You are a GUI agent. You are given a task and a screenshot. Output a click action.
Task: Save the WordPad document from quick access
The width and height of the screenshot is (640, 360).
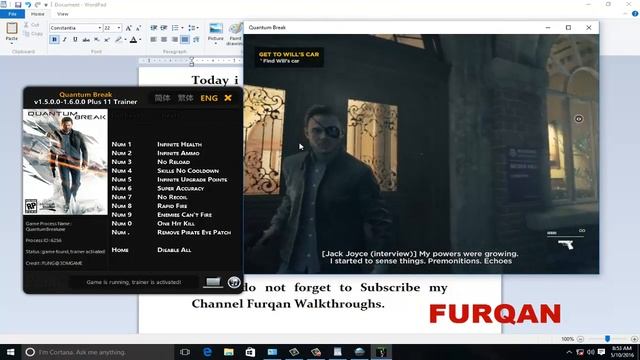[x=18, y=4]
